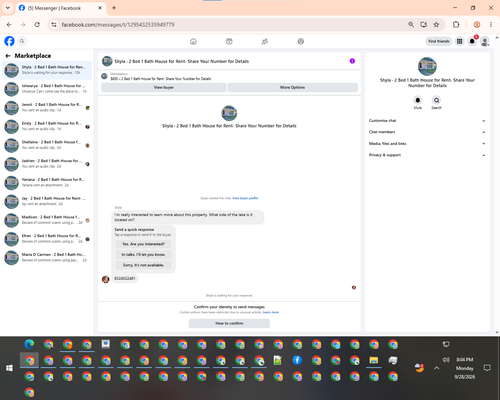This screenshot has height=400, width=500.
Task: Open File Explorer from the taskbar
Action: pyautogui.click(x=374, y=360)
